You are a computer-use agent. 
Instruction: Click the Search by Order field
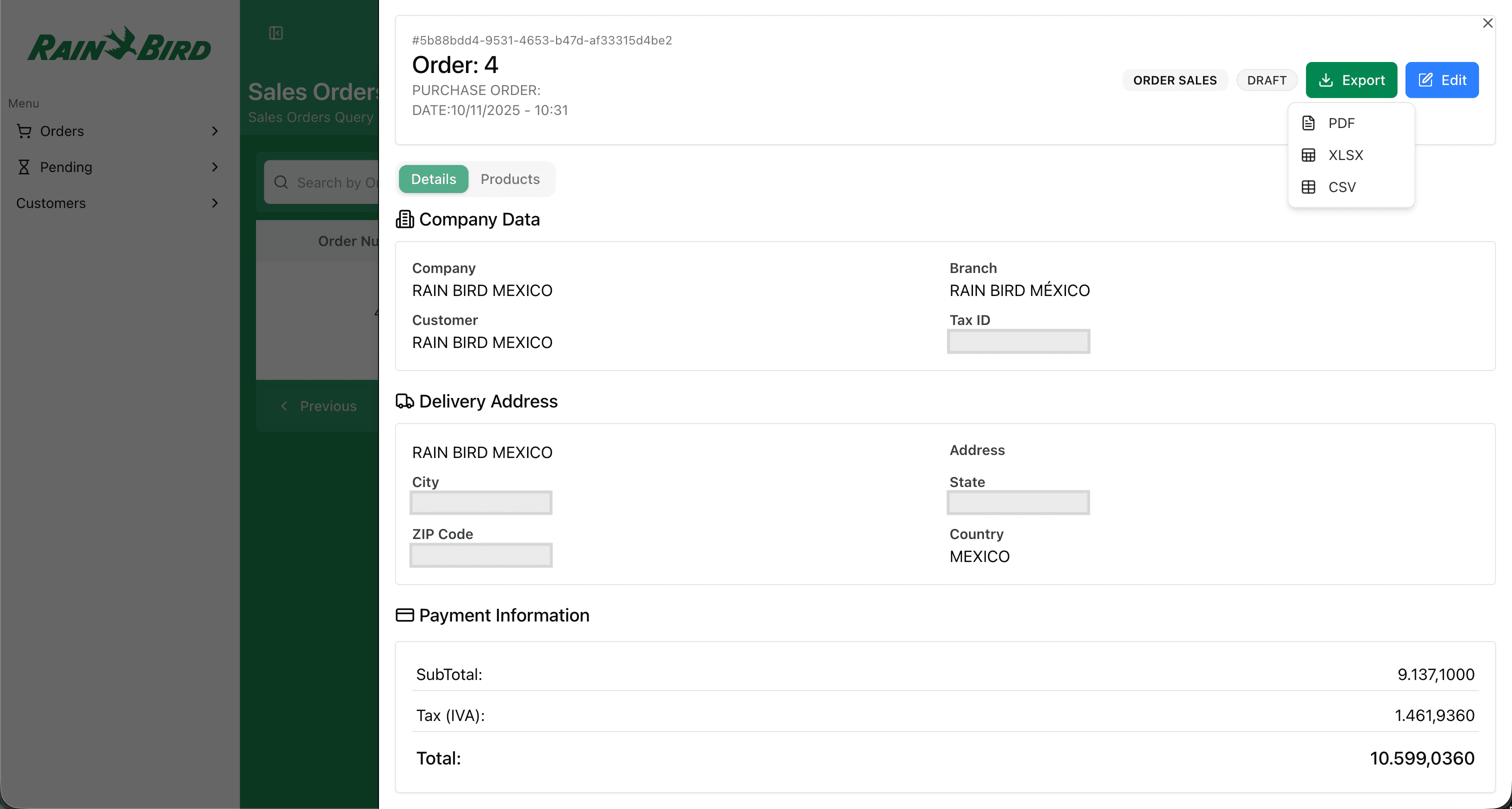pos(336,182)
